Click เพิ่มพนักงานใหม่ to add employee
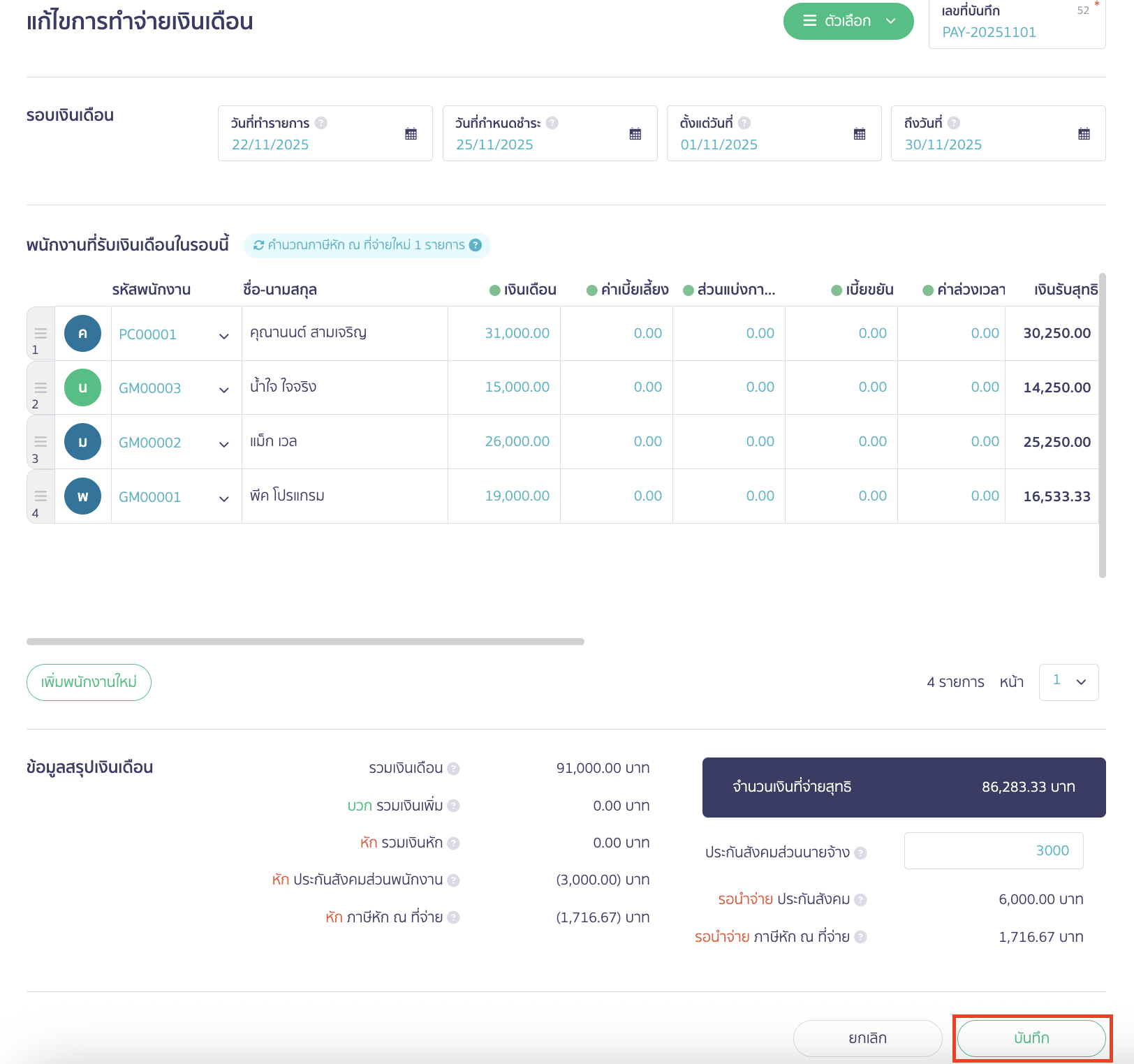This screenshot has height=1064, width=1134. click(x=89, y=682)
